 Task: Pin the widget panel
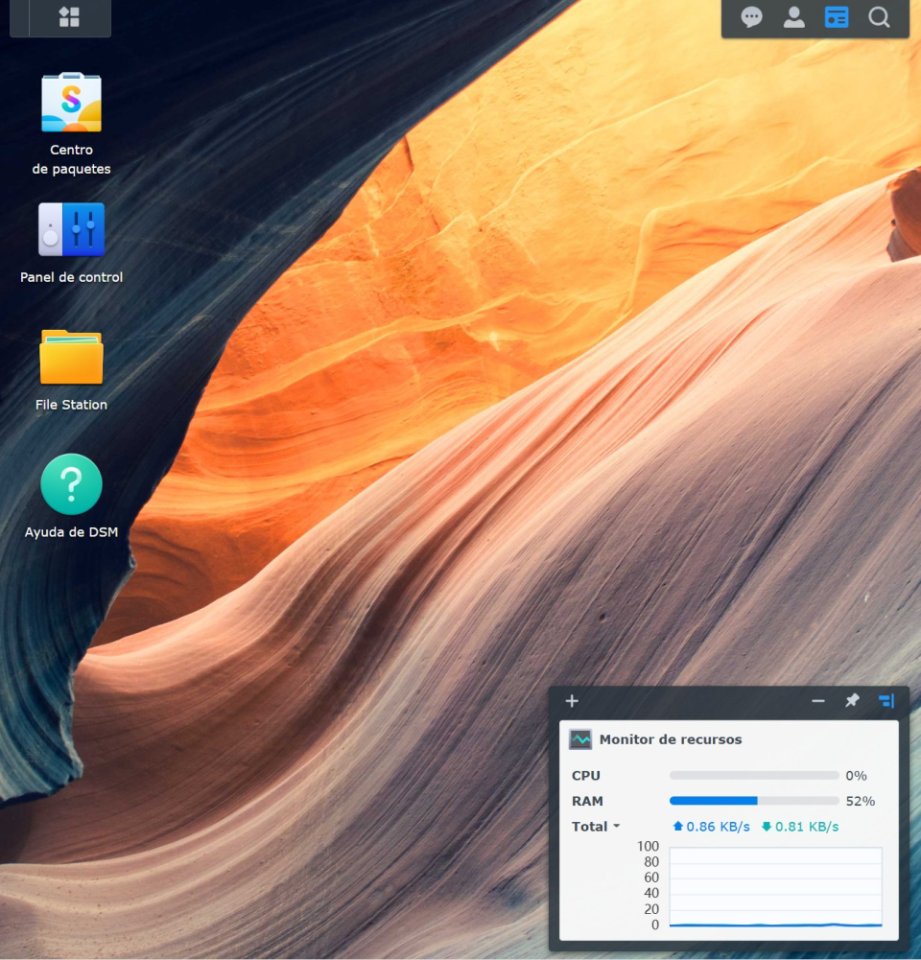tap(852, 700)
